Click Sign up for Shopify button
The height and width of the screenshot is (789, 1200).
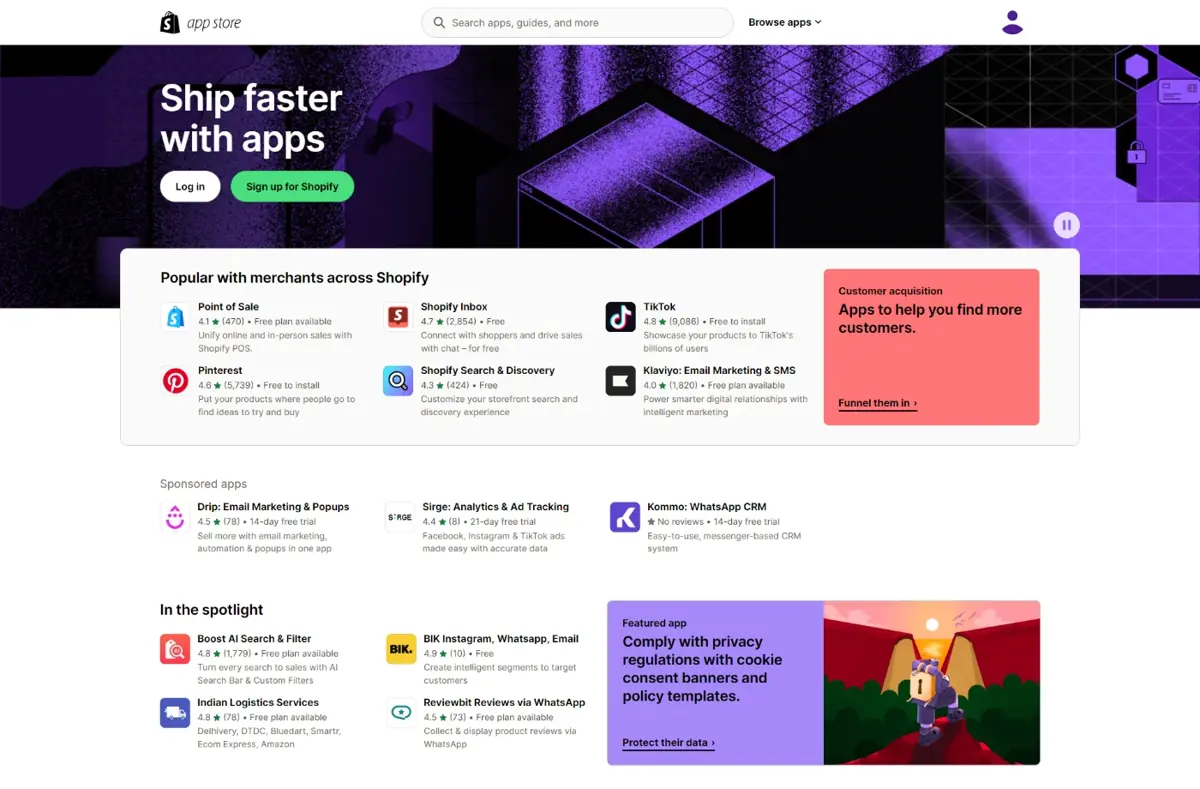coord(292,186)
